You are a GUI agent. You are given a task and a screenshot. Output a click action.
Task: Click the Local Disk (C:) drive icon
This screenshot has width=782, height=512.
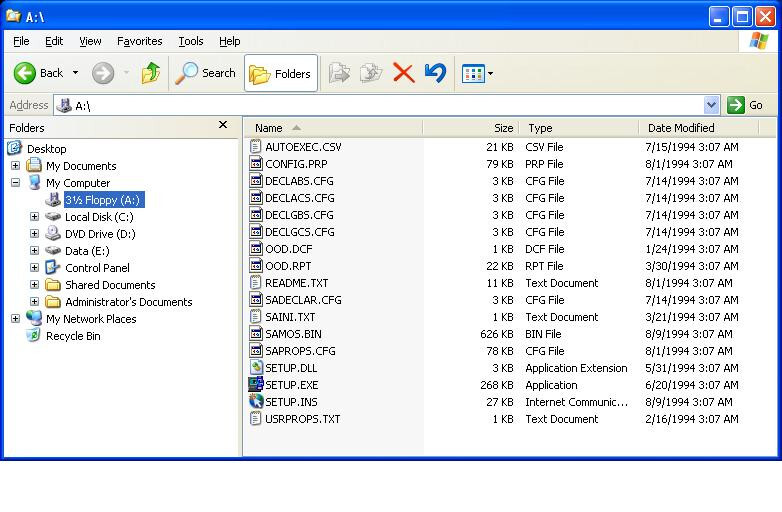(52, 216)
